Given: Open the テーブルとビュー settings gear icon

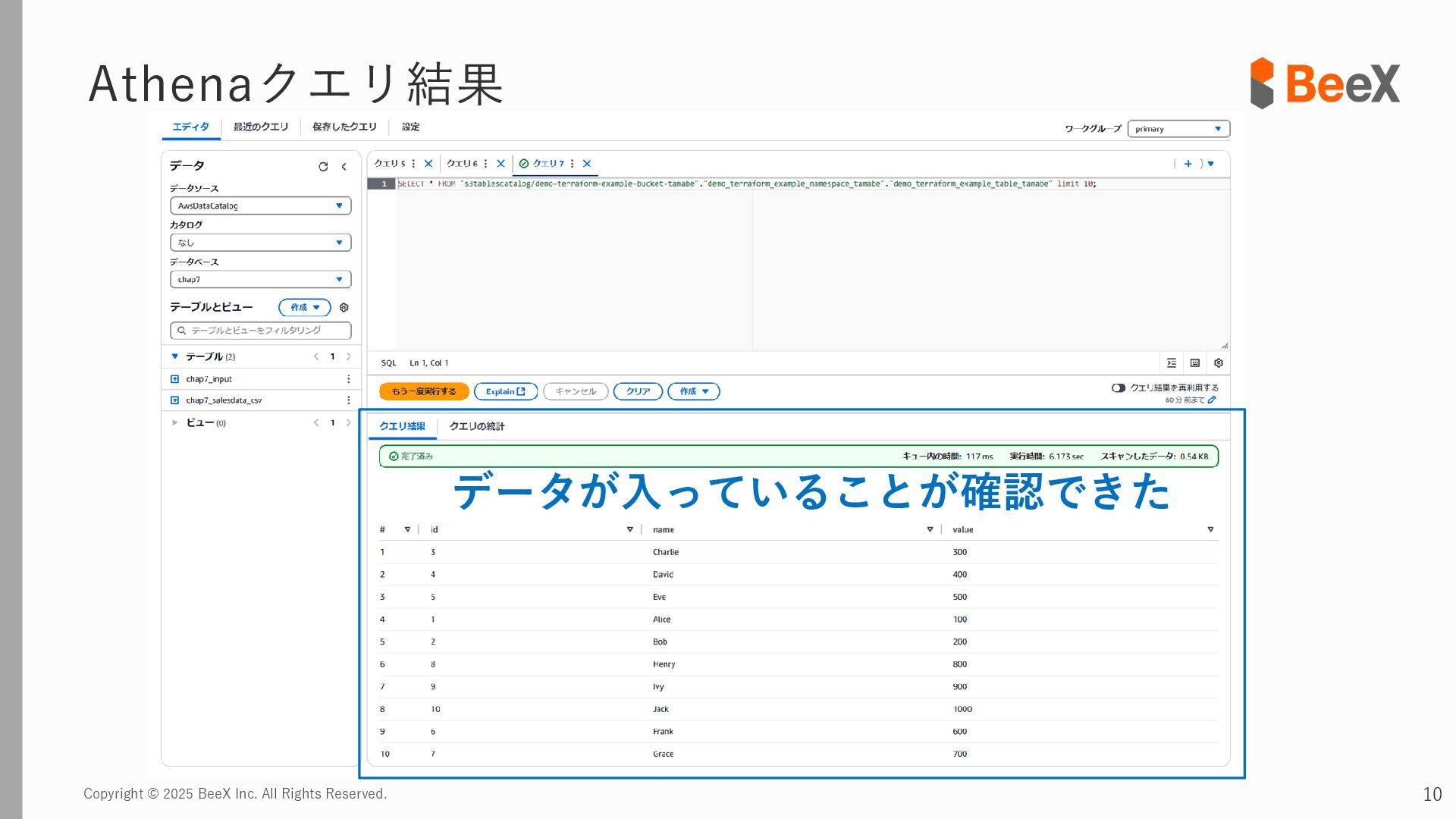Looking at the screenshot, I should pyautogui.click(x=344, y=307).
